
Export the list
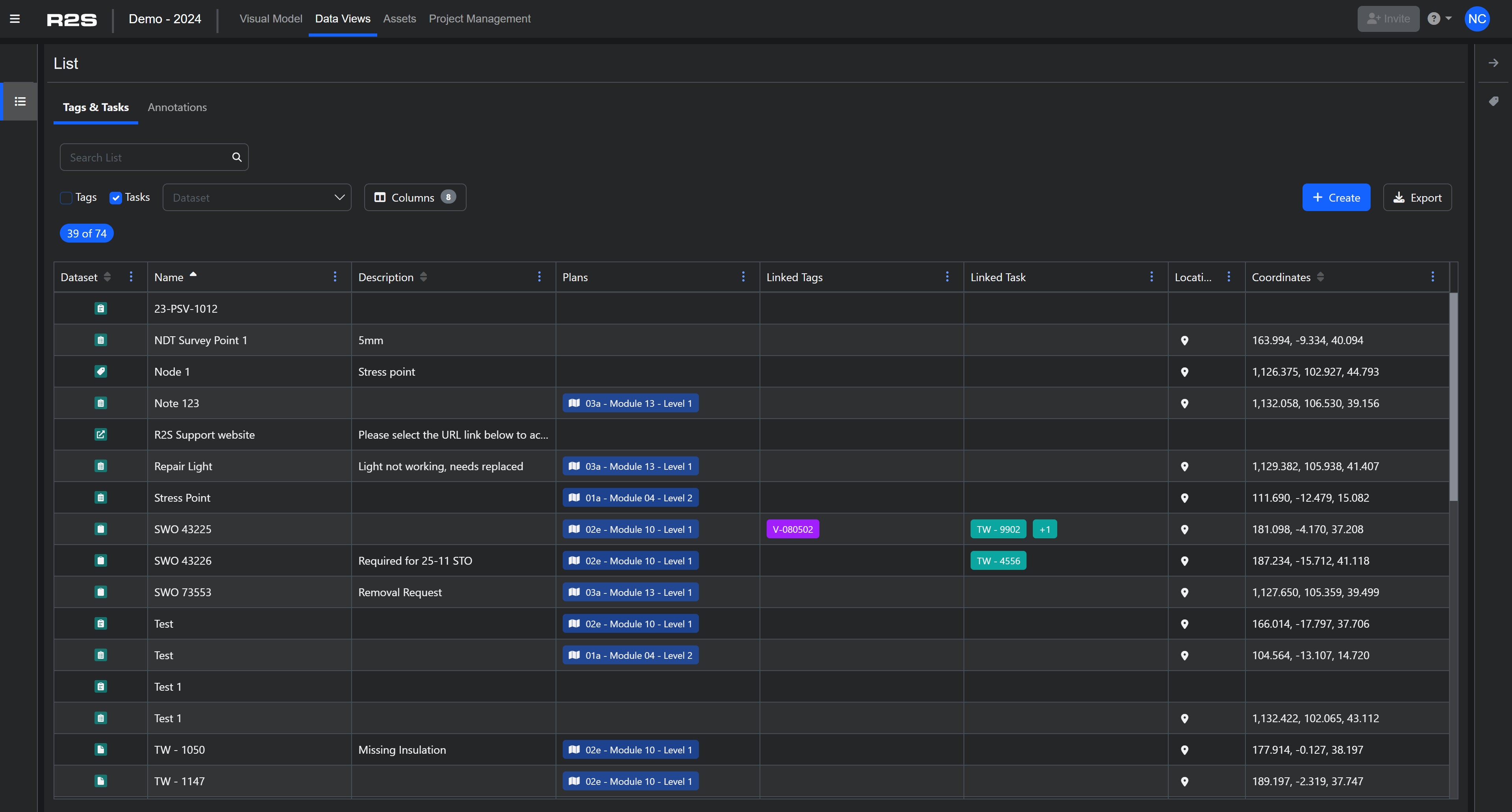point(1417,198)
